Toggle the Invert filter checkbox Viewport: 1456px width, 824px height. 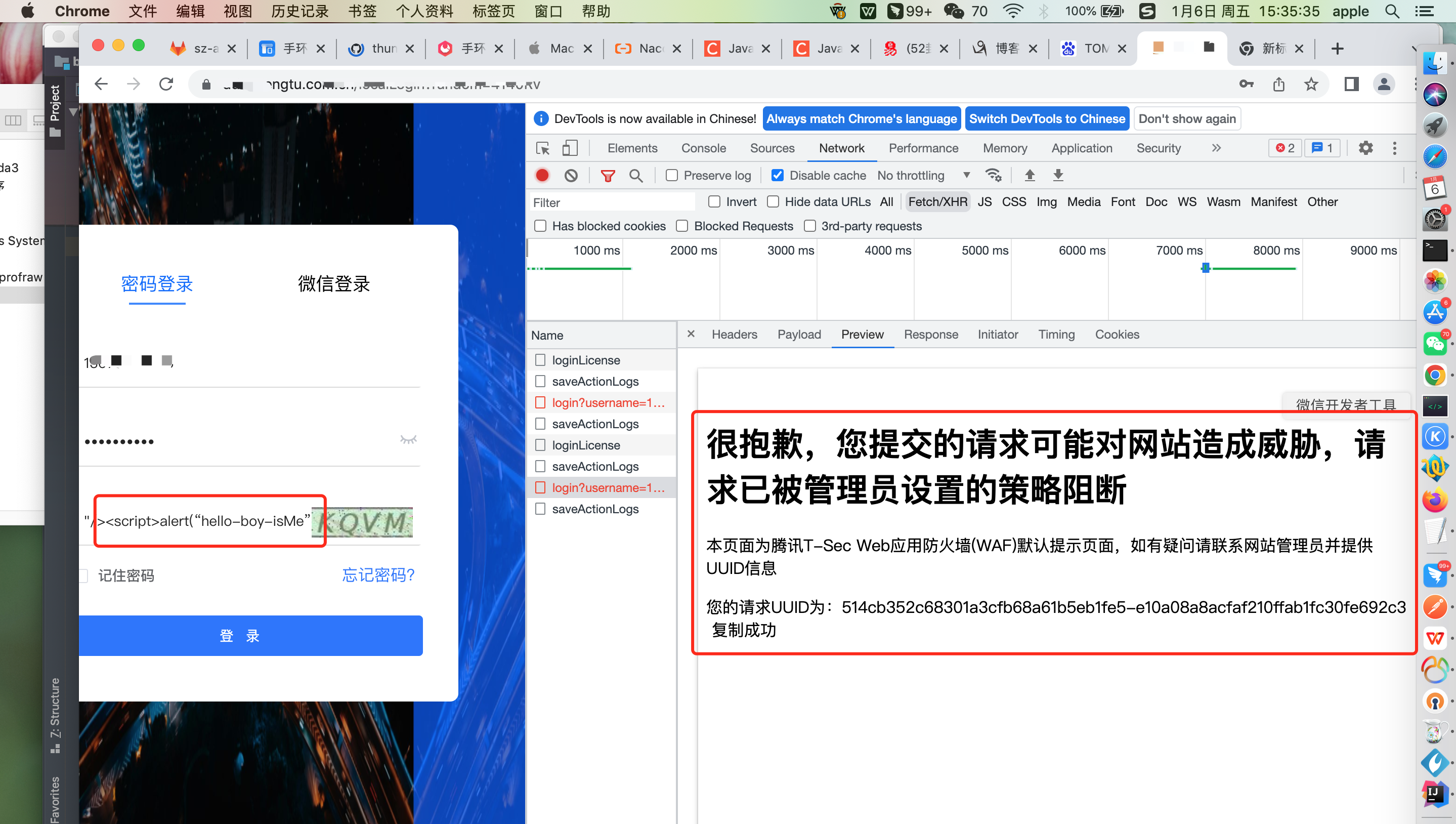(714, 201)
